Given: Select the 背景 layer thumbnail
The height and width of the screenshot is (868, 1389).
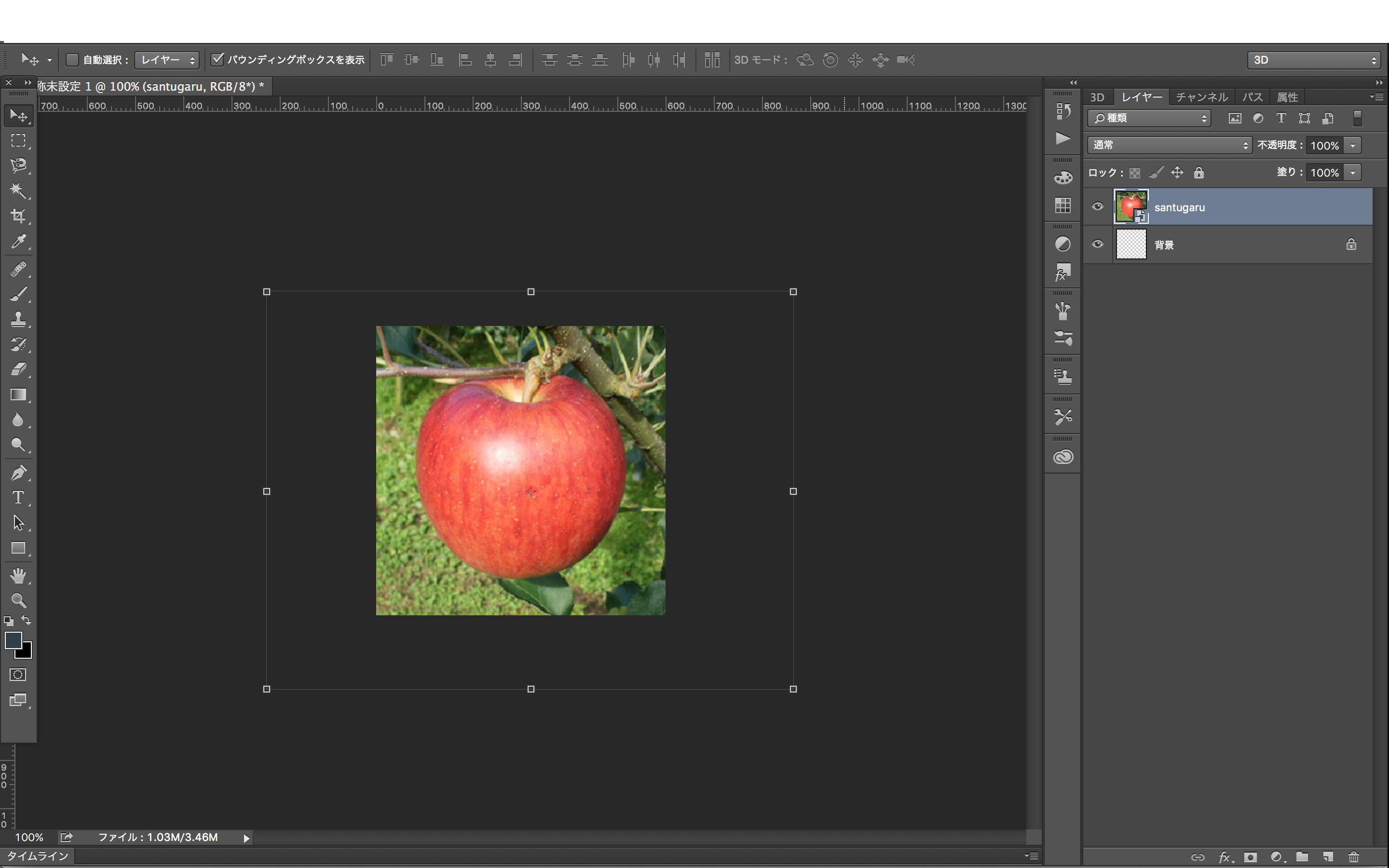Looking at the screenshot, I should 1130,244.
